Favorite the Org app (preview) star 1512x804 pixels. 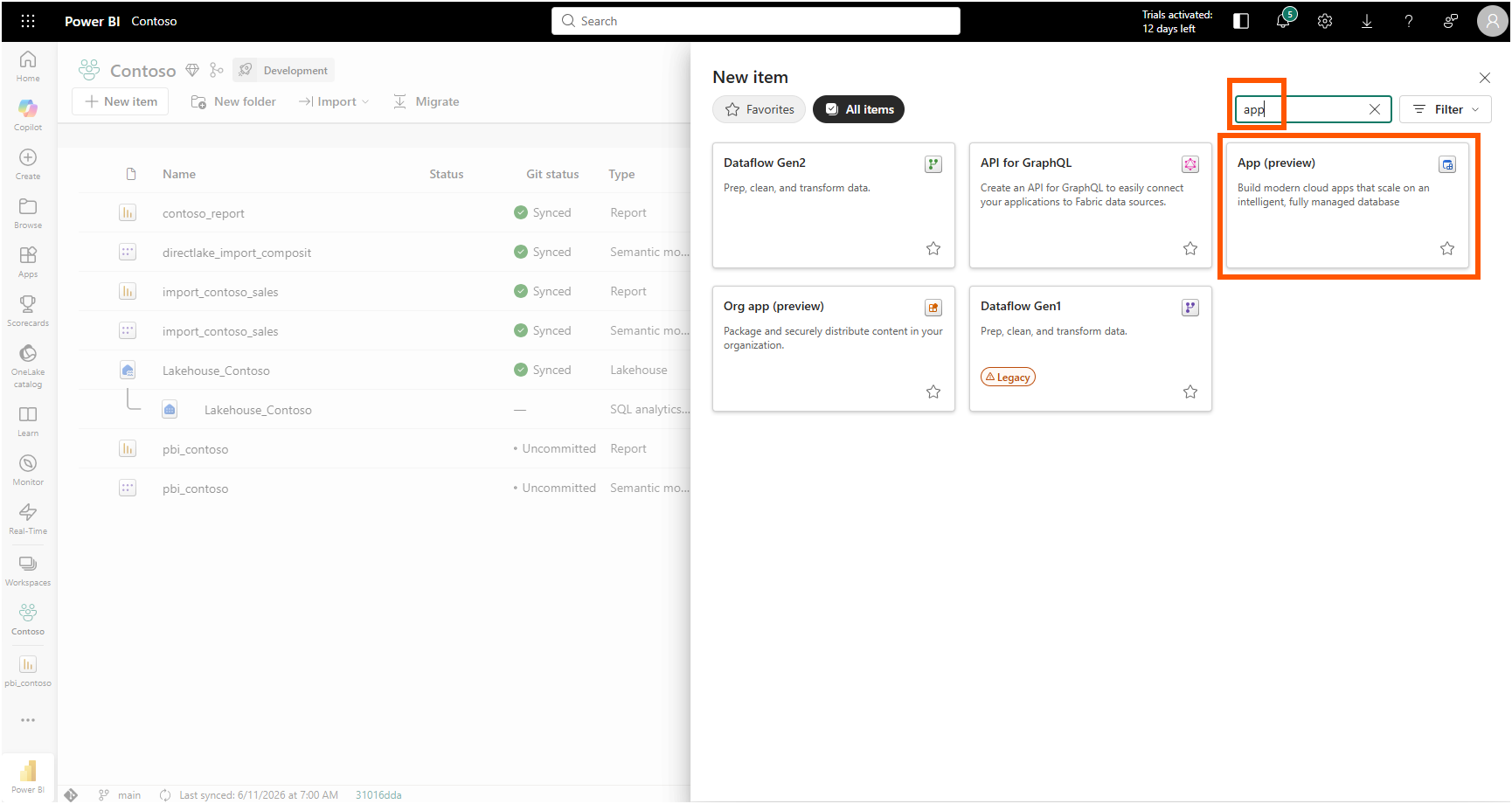pyautogui.click(x=933, y=392)
